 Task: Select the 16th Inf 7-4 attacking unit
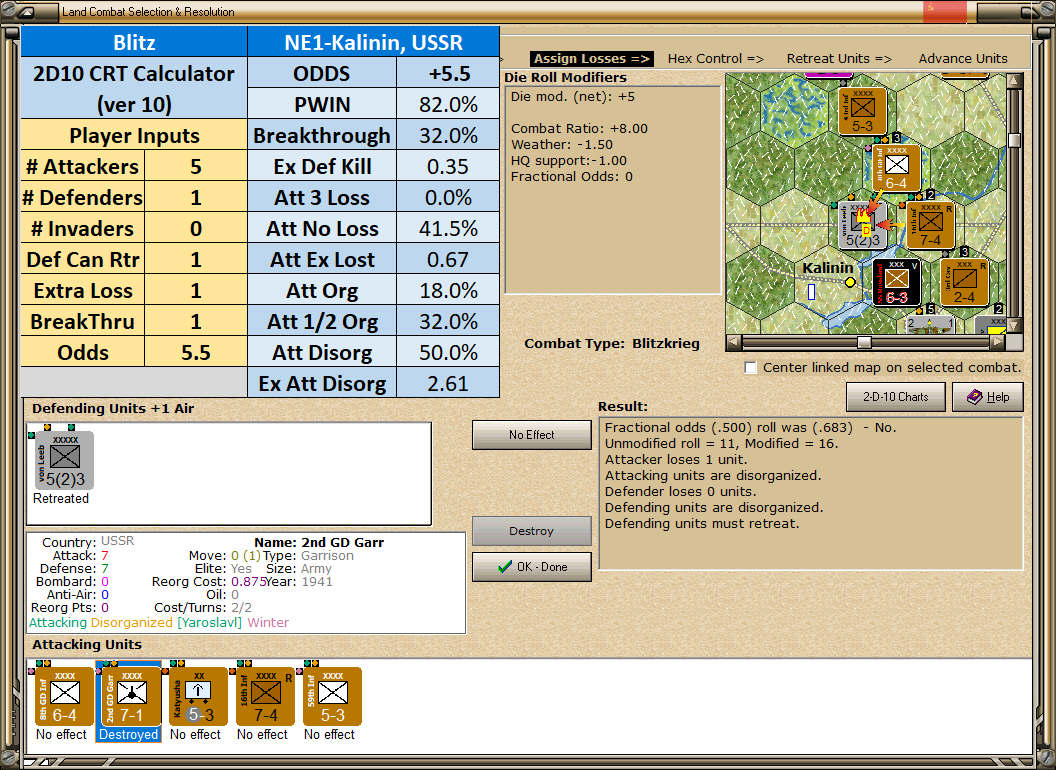(x=265, y=696)
